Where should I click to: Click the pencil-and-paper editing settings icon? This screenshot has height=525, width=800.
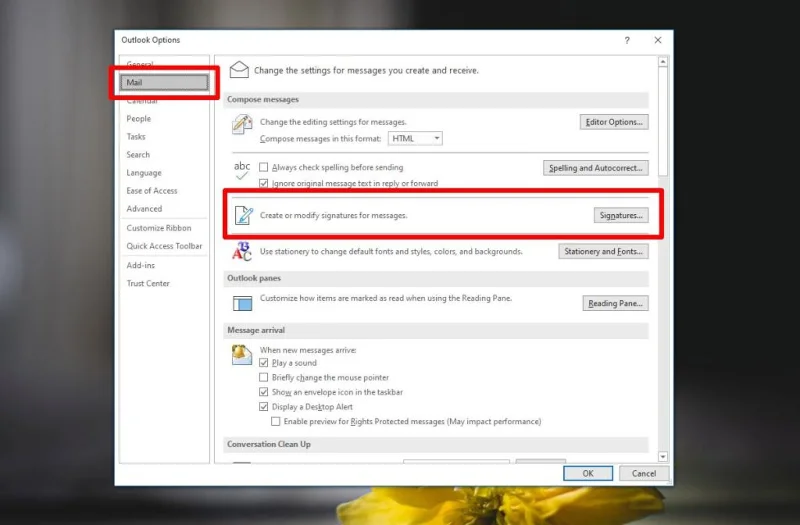242,124
